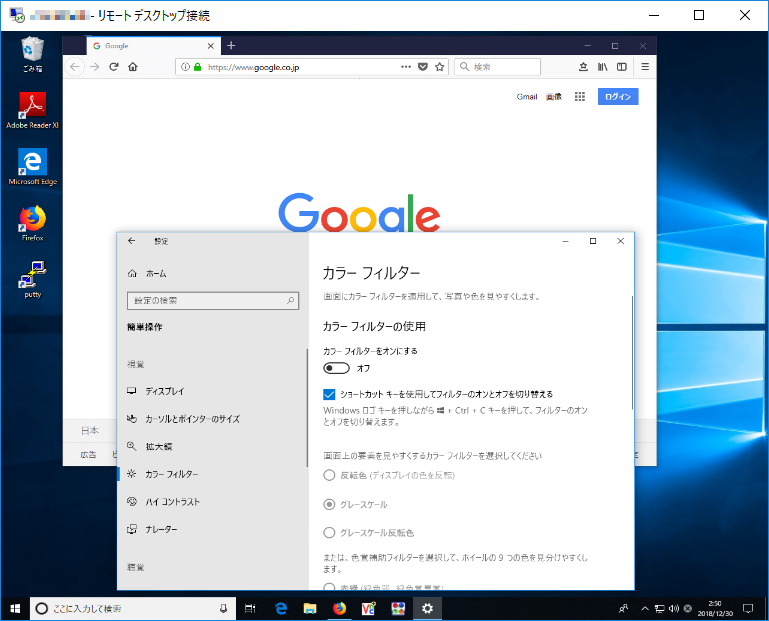Reload the Google page in Firefox
The width and height of the screenshot is (769, 621).
coord(114,67)
